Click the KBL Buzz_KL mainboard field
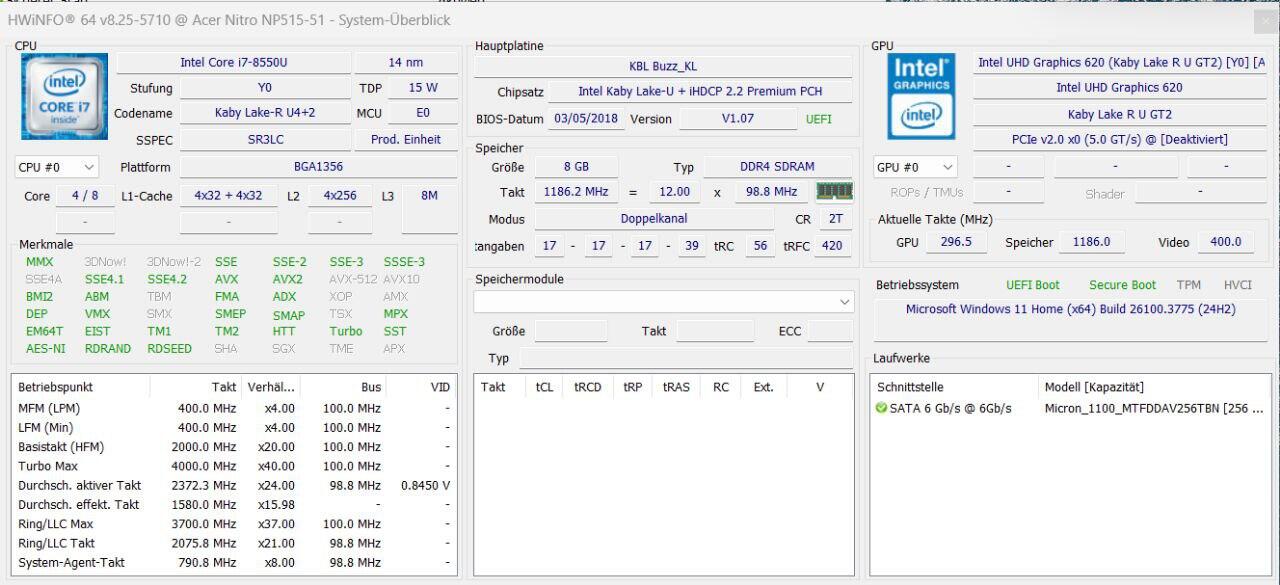The image size is (1280, 585). pos(662,67)
